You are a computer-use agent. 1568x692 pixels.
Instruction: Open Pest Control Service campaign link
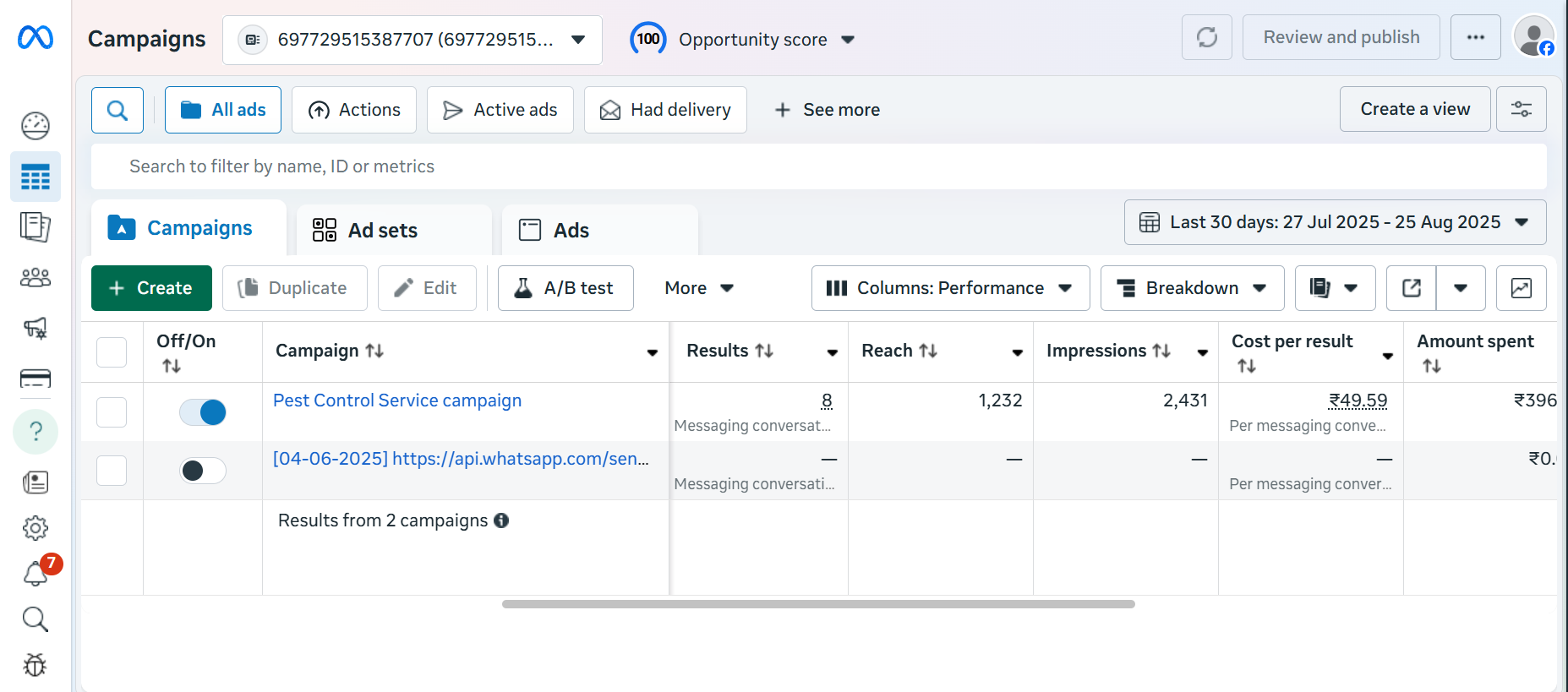[x=397, y=400]
